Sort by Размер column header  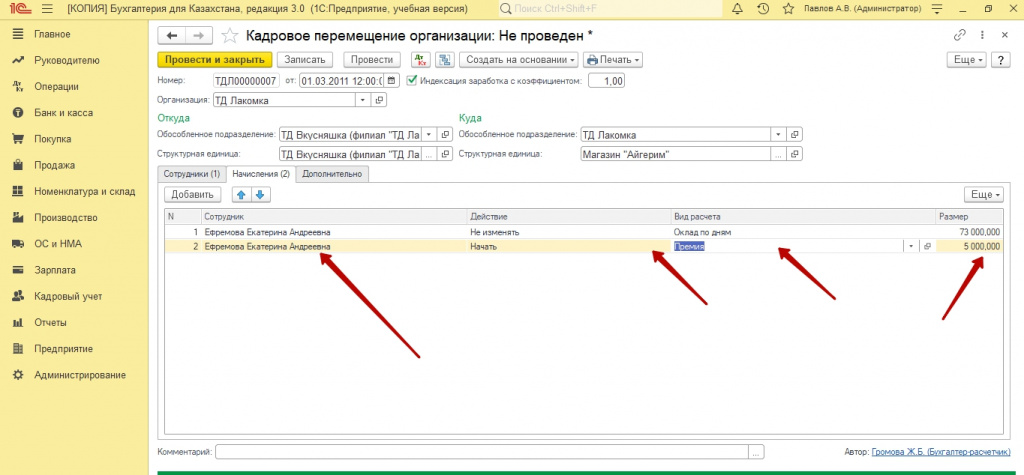coord(969,216)
